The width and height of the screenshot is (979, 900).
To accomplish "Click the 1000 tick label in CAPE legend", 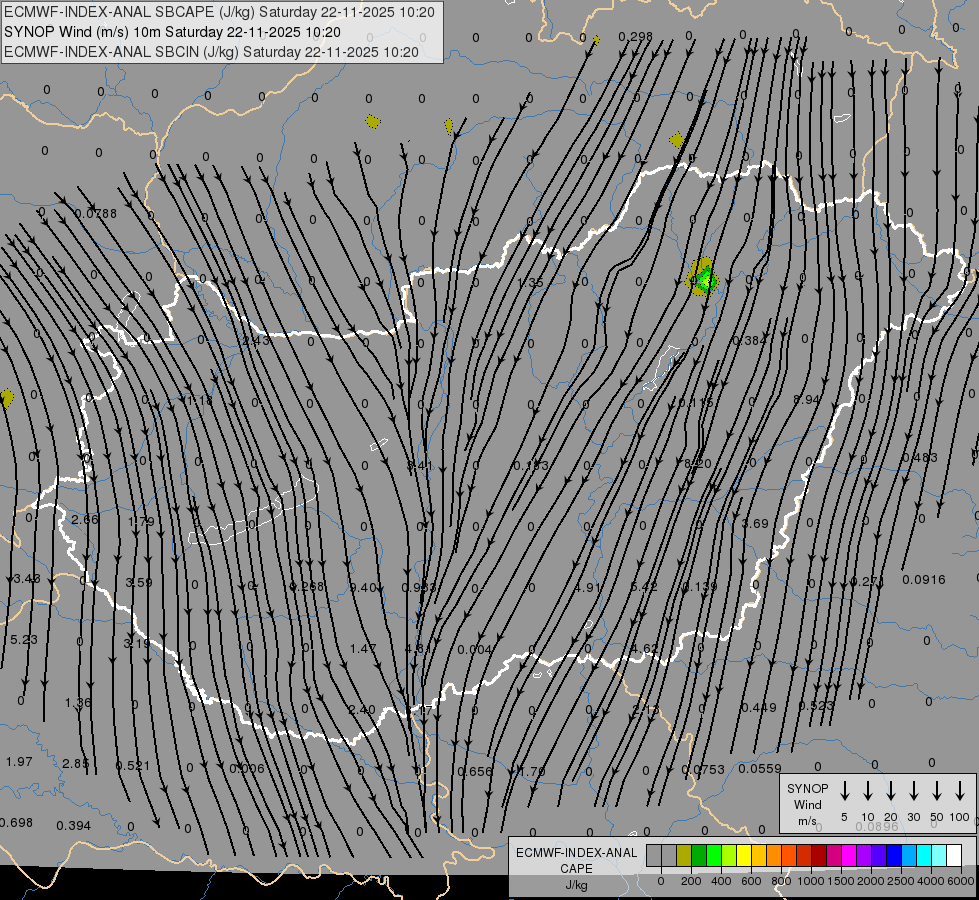I will coord(810,881).
